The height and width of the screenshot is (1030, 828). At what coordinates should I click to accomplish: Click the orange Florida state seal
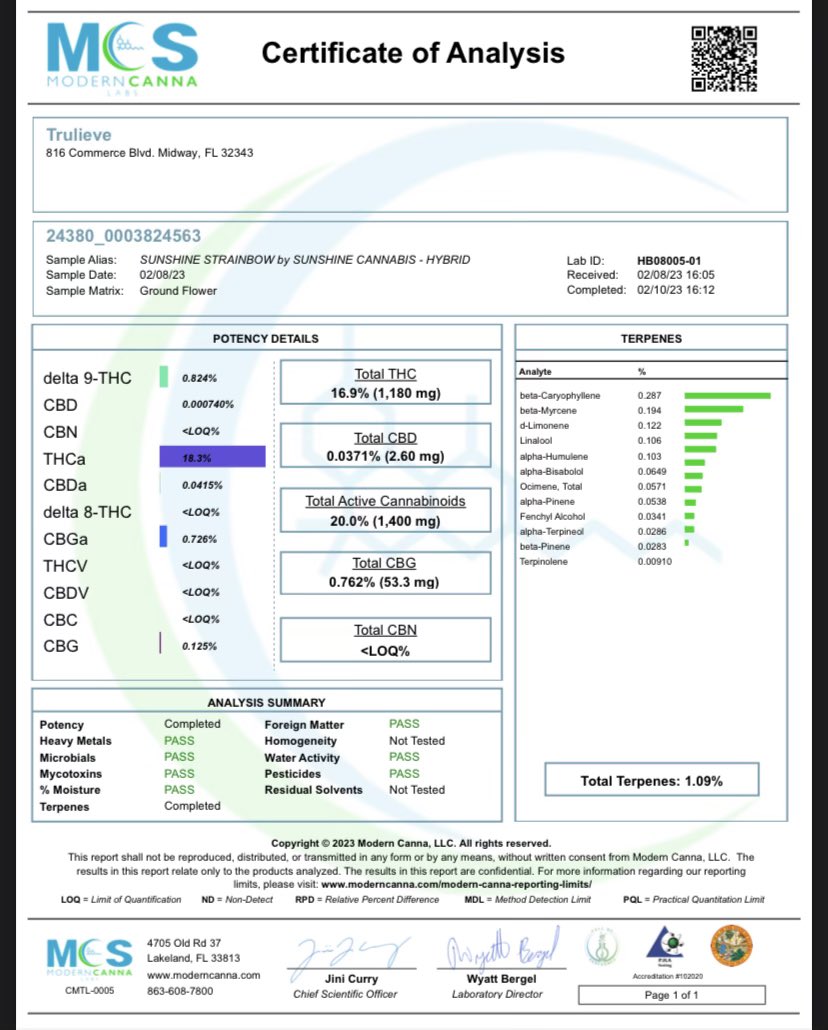coord(731,946)
